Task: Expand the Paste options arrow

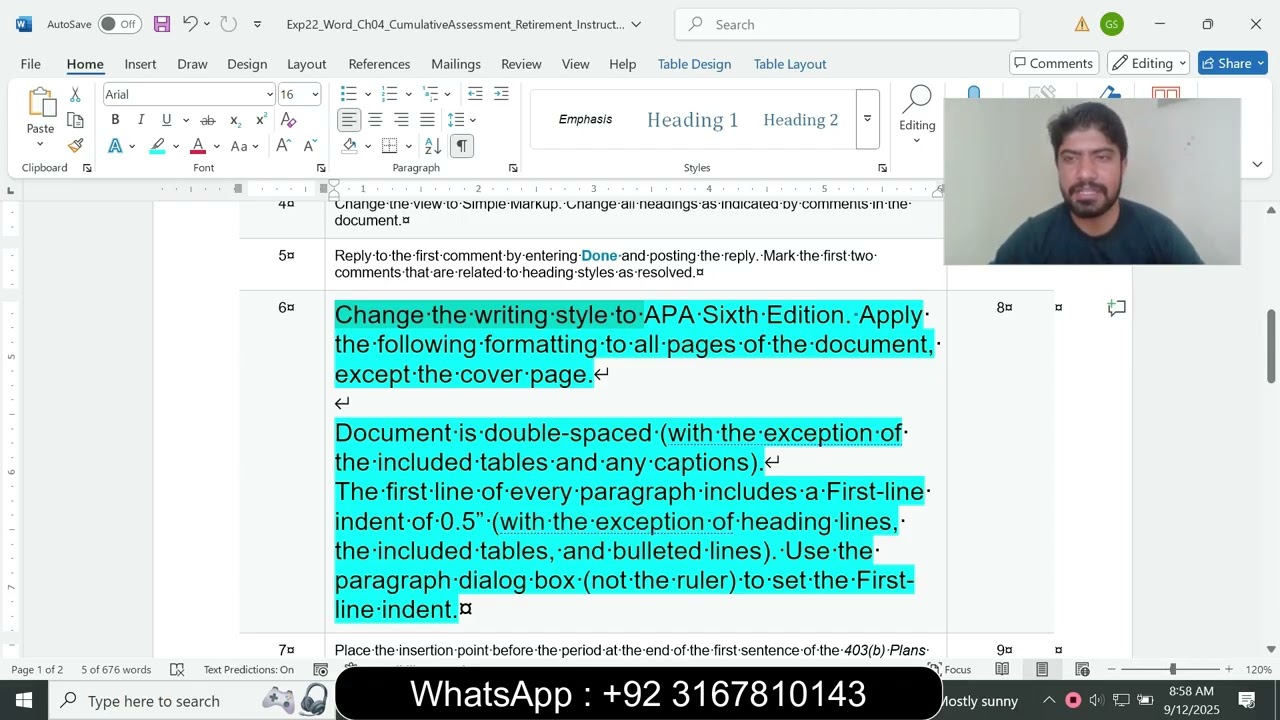Action: point(40,144)
